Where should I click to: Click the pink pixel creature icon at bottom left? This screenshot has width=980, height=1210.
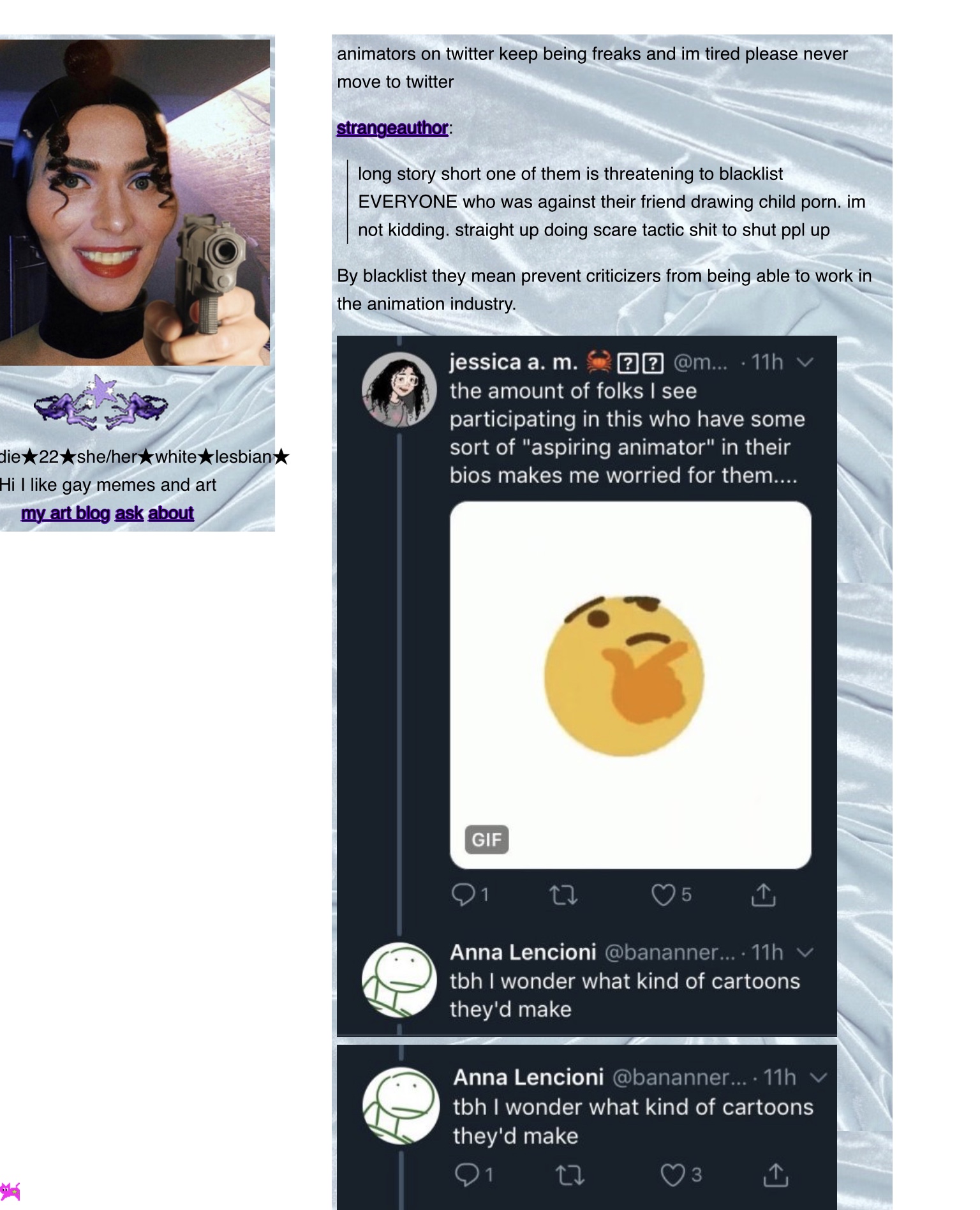10,1191
